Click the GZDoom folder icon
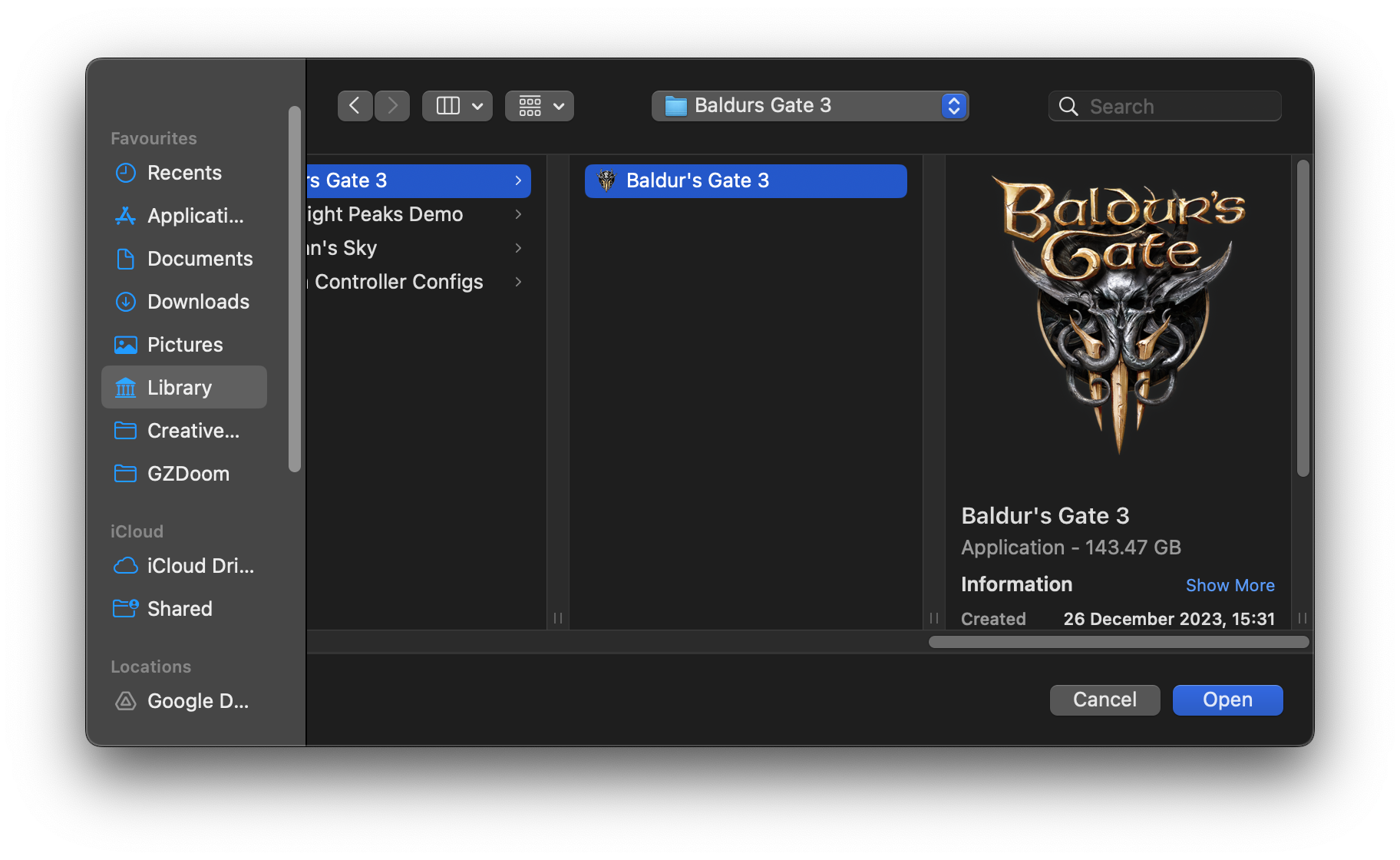Image resolution: width=1400 pixels, height=860 pixels. (125, 474)
